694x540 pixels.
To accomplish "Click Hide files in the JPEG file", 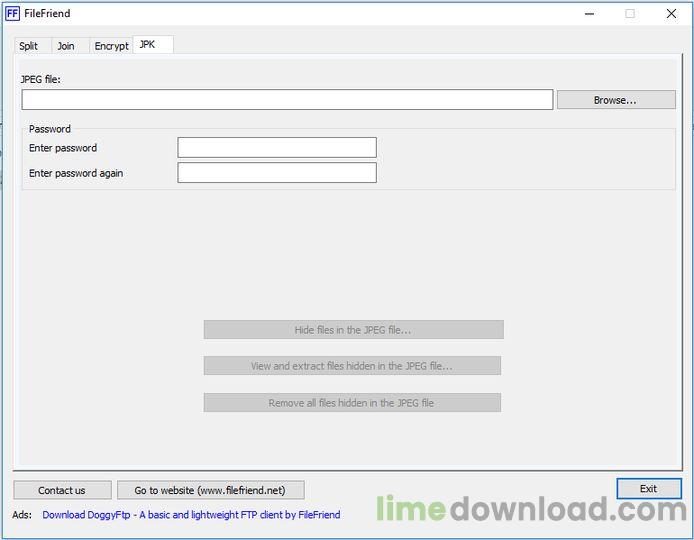I will (x=354, y=330).
